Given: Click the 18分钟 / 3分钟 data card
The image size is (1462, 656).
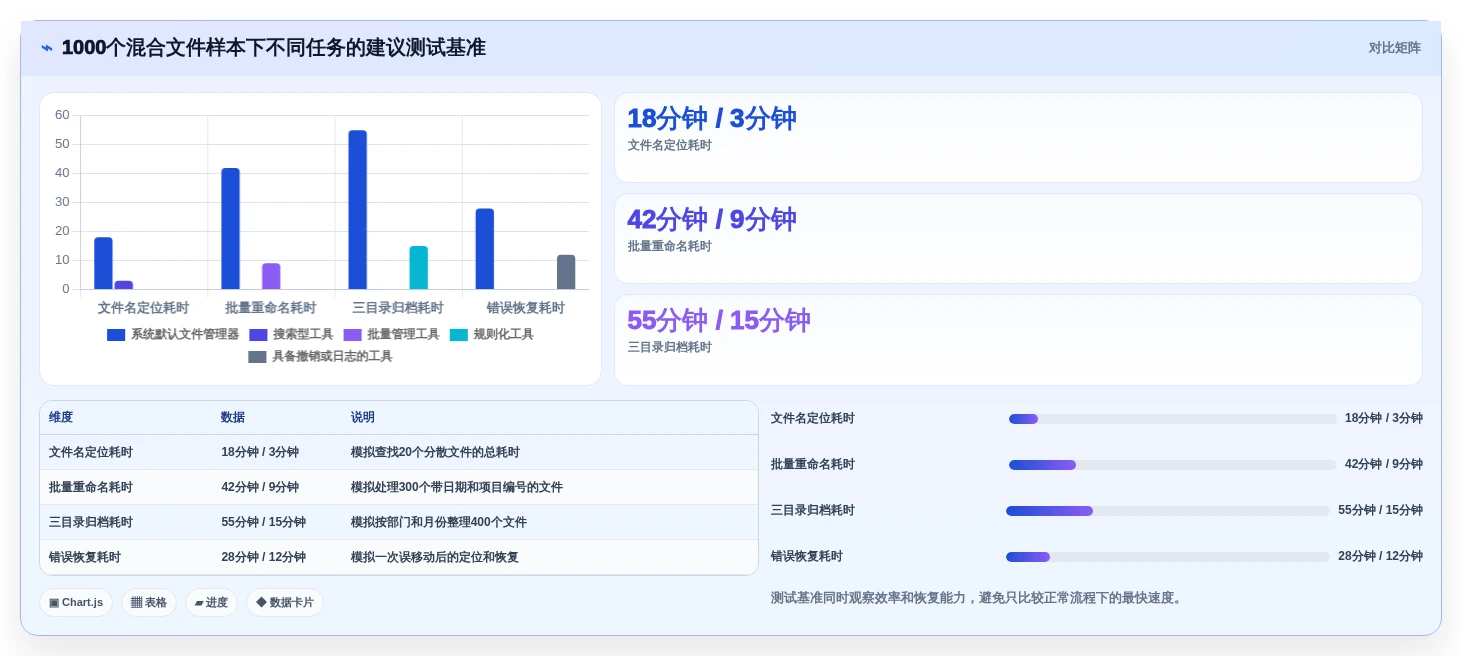Looking at the screenshot, I should [1018, 138].
